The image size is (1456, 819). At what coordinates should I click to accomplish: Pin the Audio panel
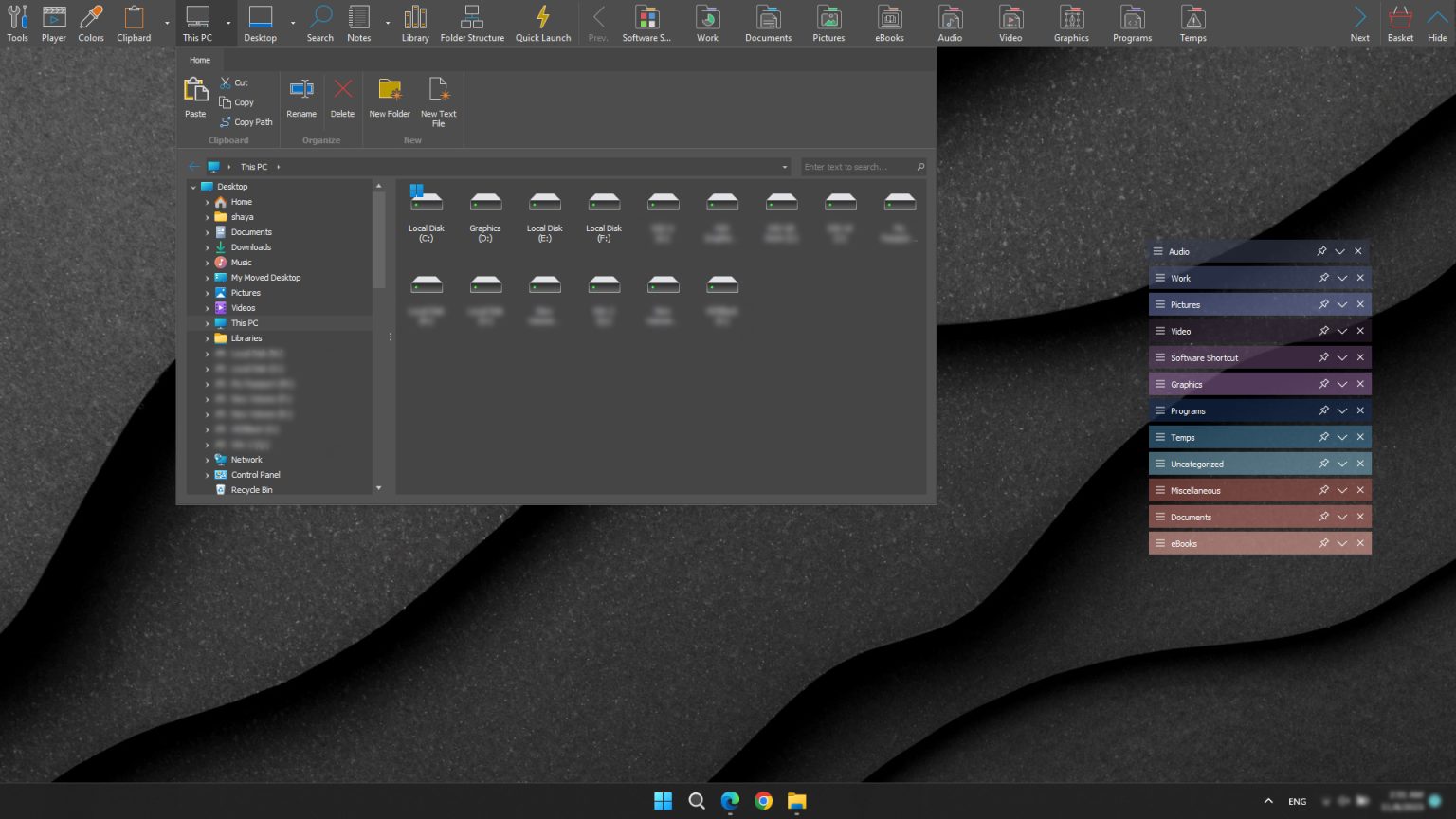tap(1322, 251)
